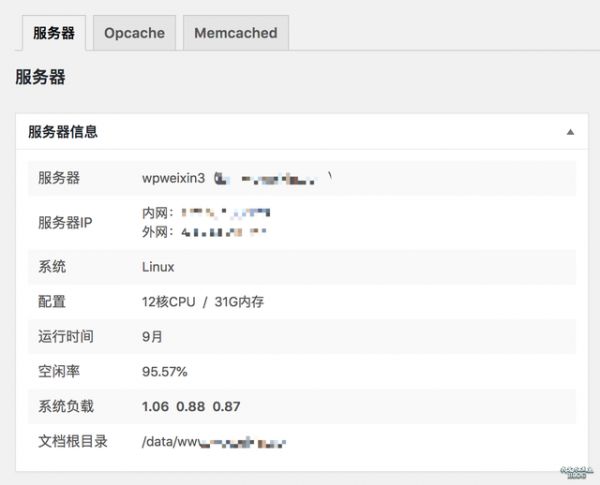Click the 12核CPU / 31G内存 configuration value
The width and height of the screenshot is (600, 485).
tap(203, 302)
